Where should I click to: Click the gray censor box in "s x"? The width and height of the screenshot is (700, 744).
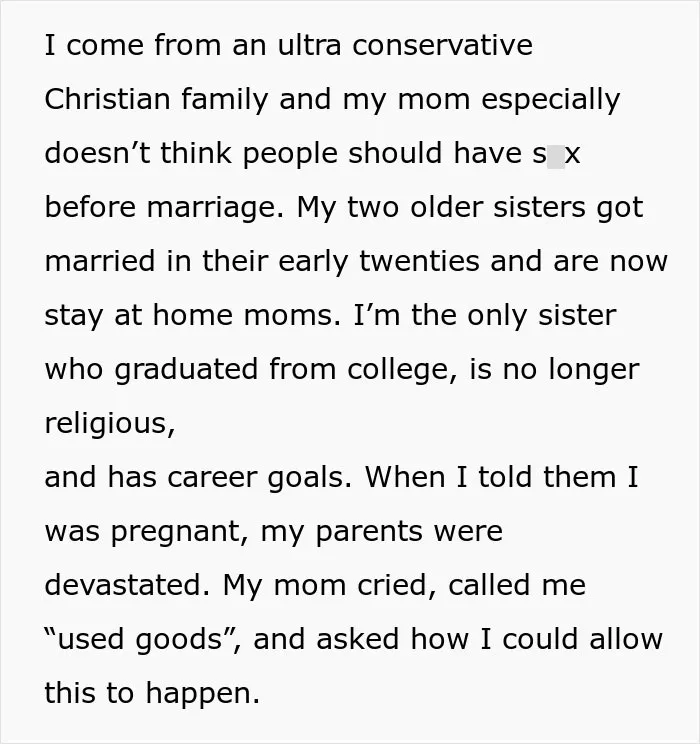click(556, 157)
